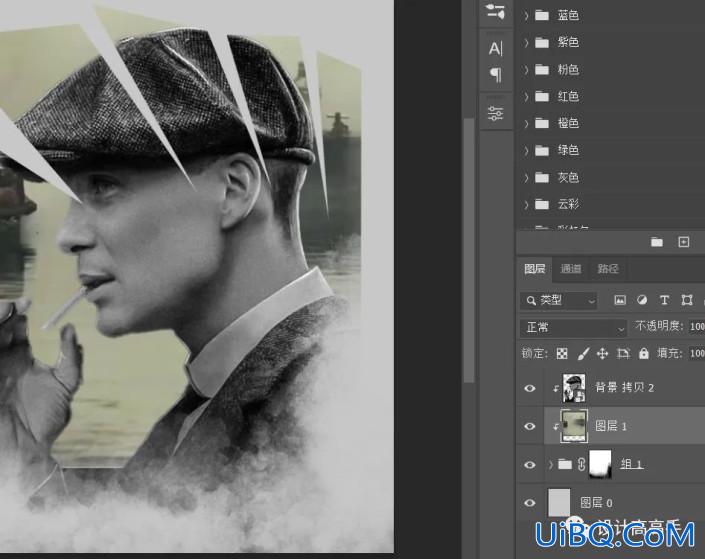Open the 正常 blend mode dropdown

coord(573,327)
